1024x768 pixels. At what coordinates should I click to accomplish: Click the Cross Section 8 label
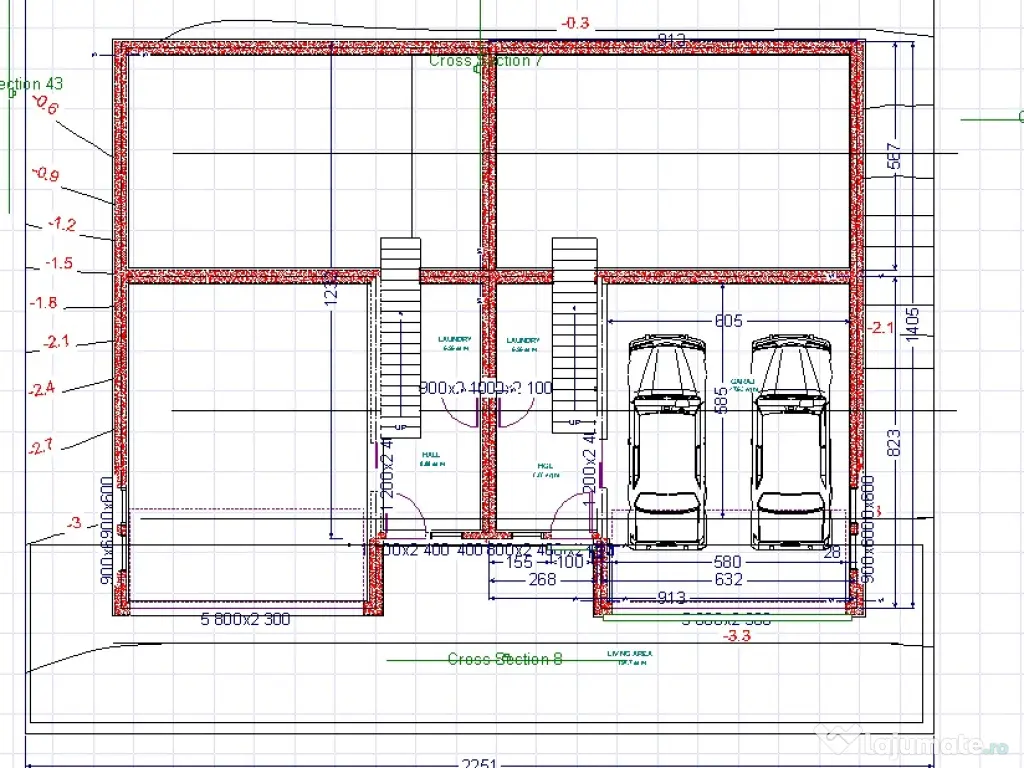pyautogui.click(x=505, y=659)
